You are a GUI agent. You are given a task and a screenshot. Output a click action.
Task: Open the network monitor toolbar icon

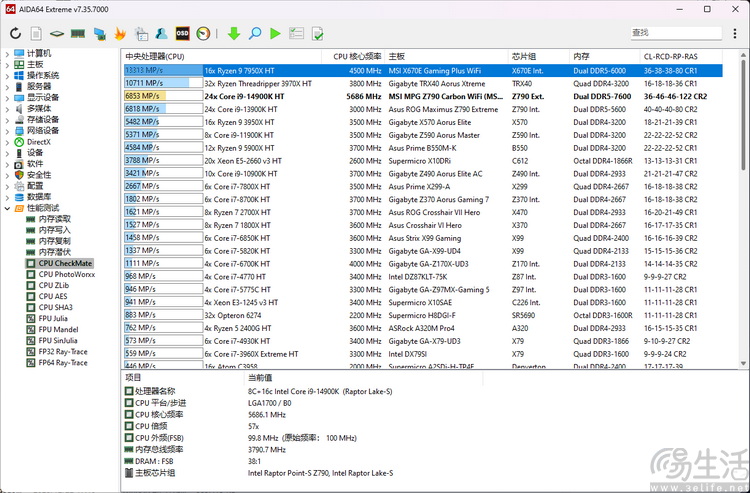[x=99, y=33]
